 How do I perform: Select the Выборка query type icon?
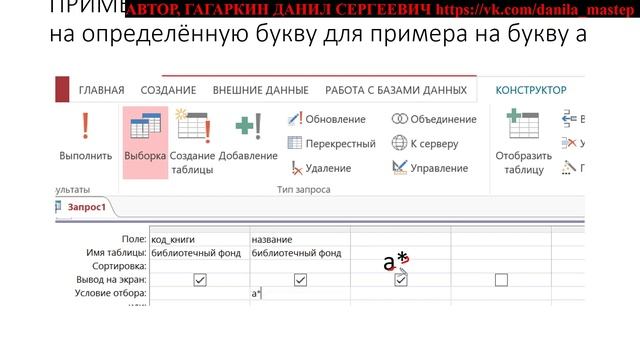(145, 126)
